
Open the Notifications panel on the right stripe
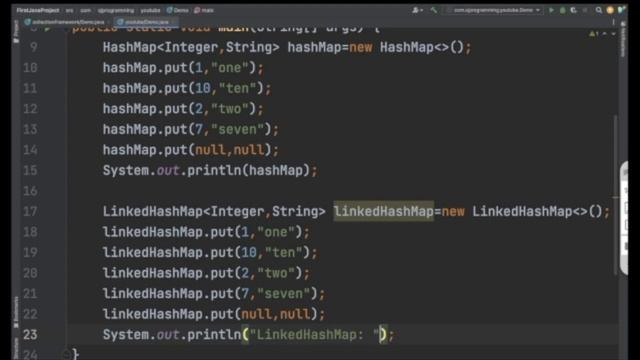623,39
